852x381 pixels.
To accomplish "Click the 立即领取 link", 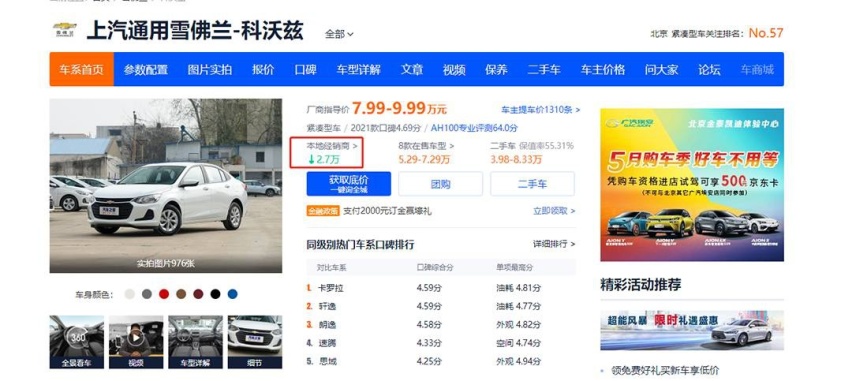I will (554, 211).
